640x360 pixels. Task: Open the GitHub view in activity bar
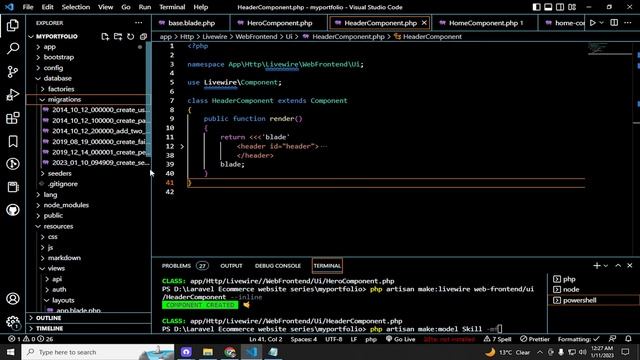(x=13, y=210)
